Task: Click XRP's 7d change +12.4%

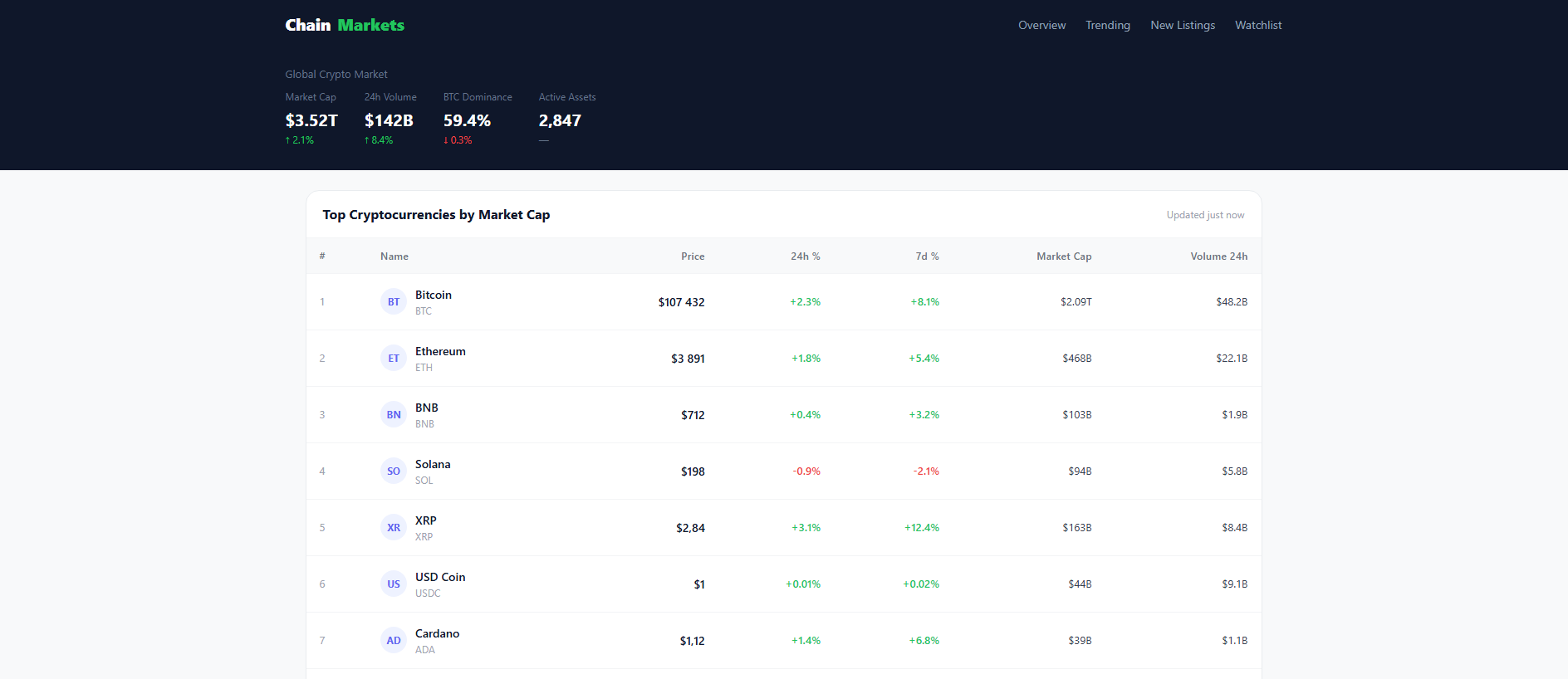Action: coord(922,528)
